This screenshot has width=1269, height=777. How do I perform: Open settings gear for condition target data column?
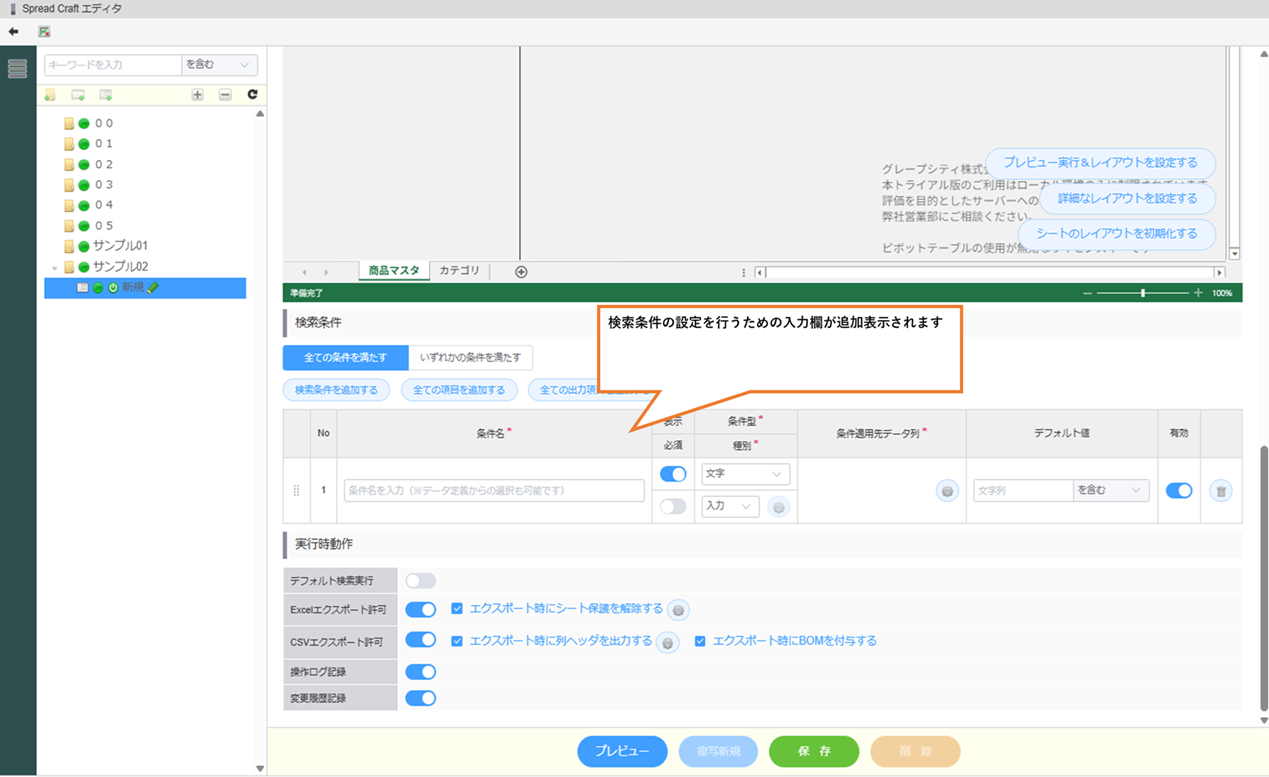[947, 491]
